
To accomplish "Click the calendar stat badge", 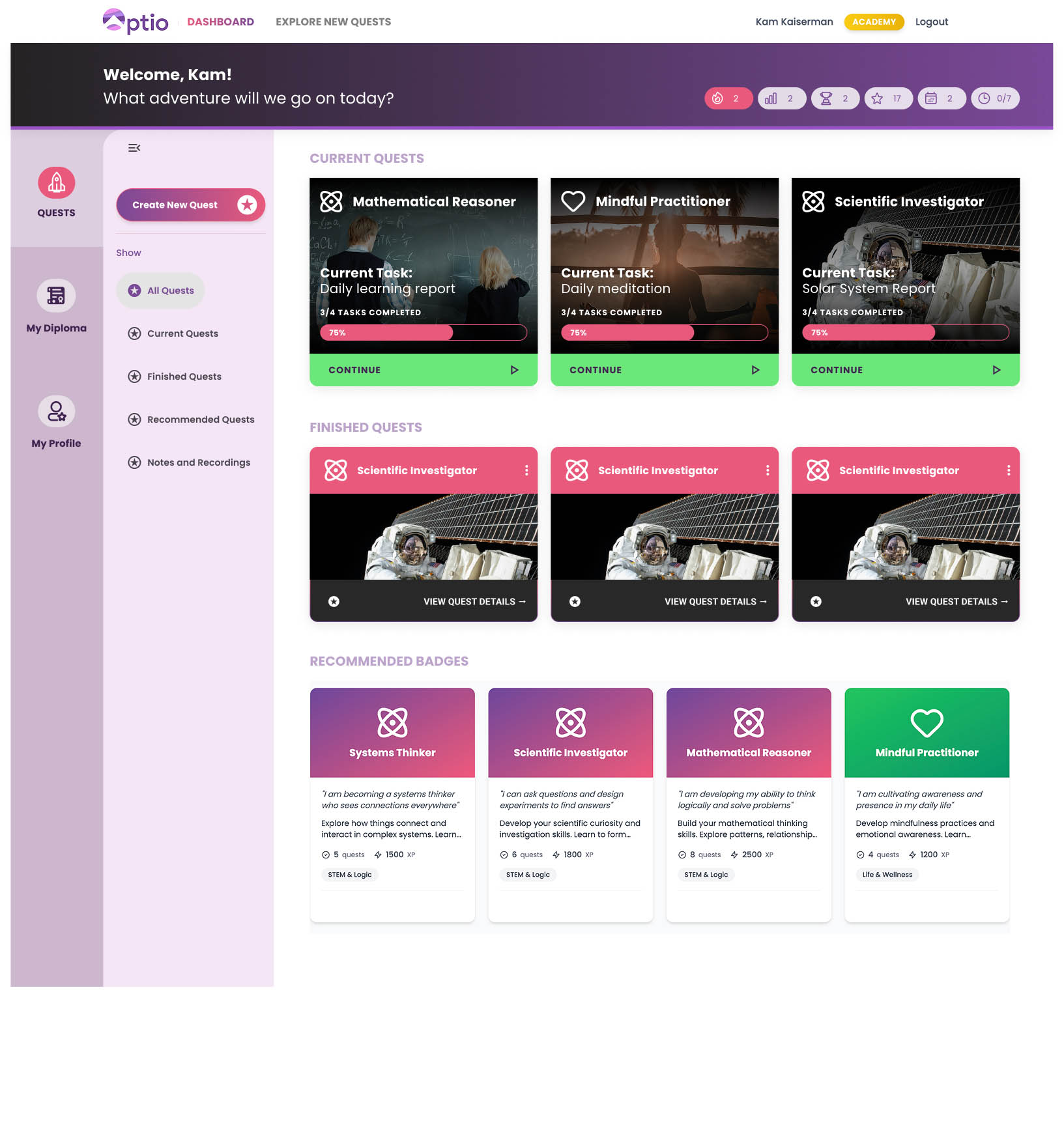I will pos(942,98).
